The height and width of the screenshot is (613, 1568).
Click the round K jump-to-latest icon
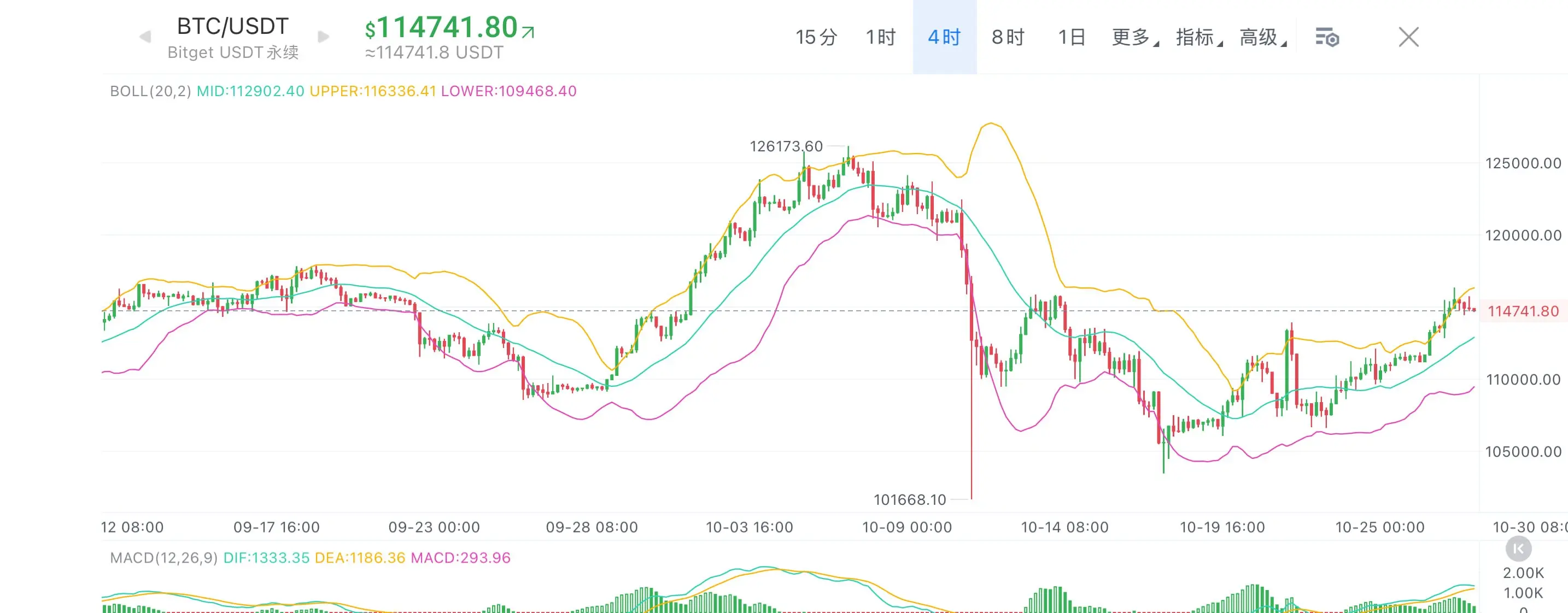pos(1518,549)
